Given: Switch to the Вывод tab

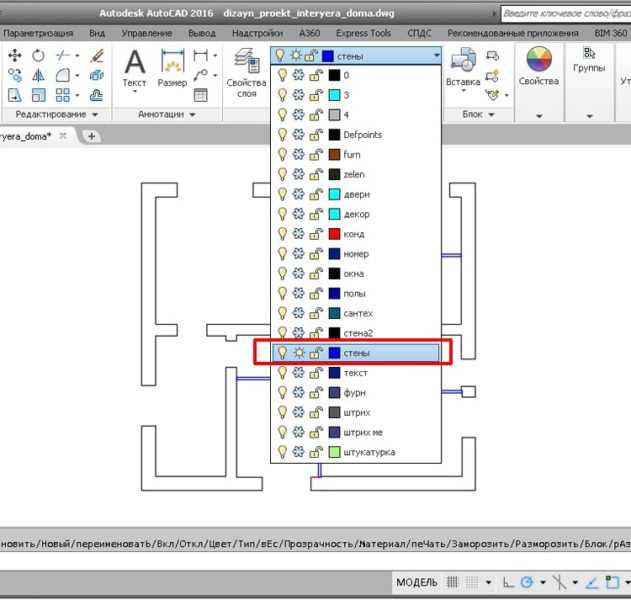Looking at the screenshot, I should pyautogui.click(x=202, y=33).
